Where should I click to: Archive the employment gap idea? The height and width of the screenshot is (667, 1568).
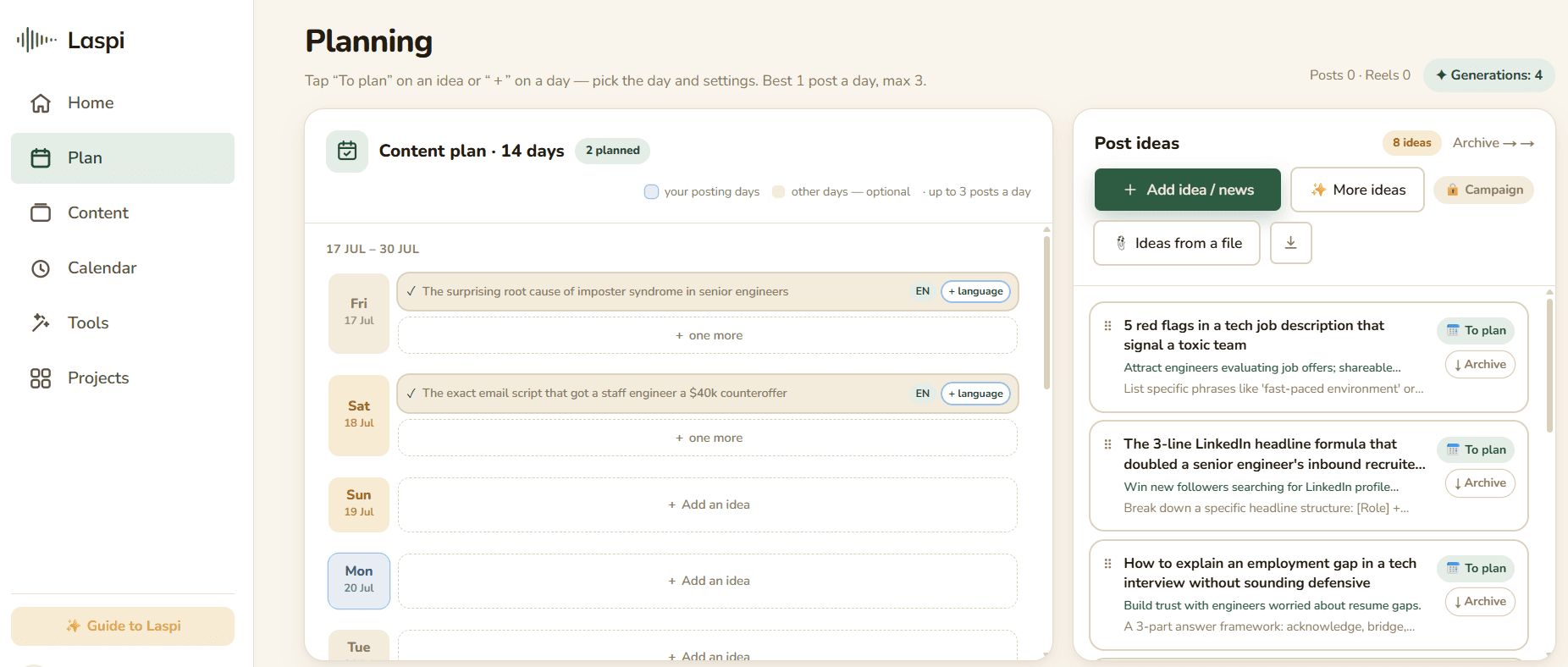click(1480, 602)
